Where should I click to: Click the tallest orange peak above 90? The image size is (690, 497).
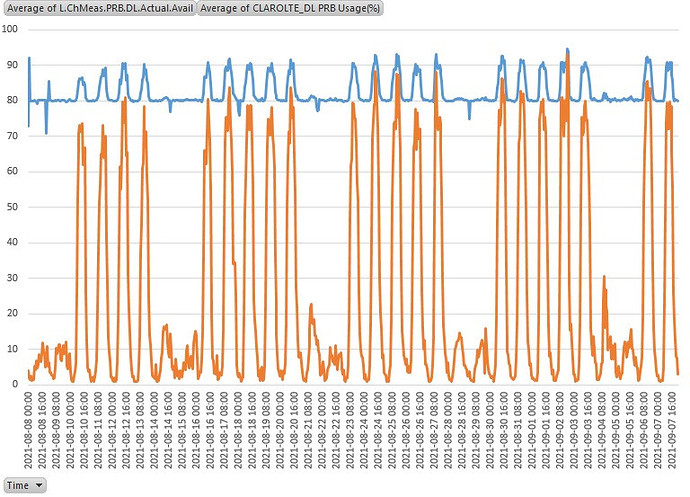[x=568, y=55]
